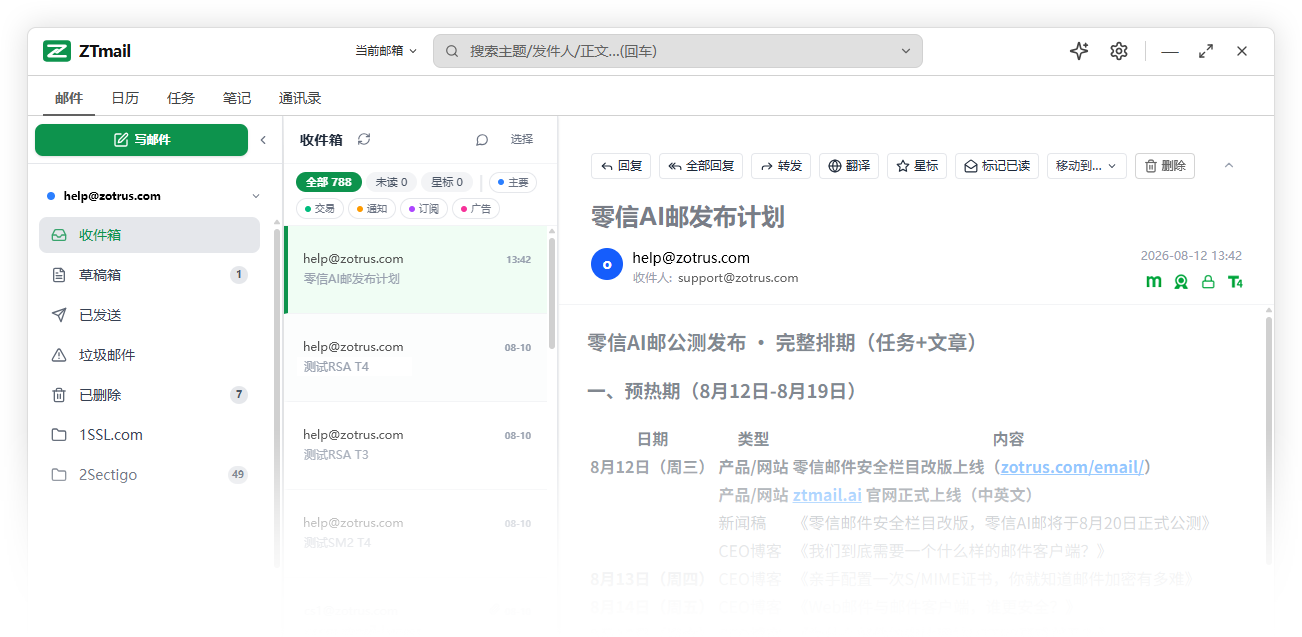Toggle the 通知 category filter
This screenshot has height=637, width=1302.
[x=372, y=209]
